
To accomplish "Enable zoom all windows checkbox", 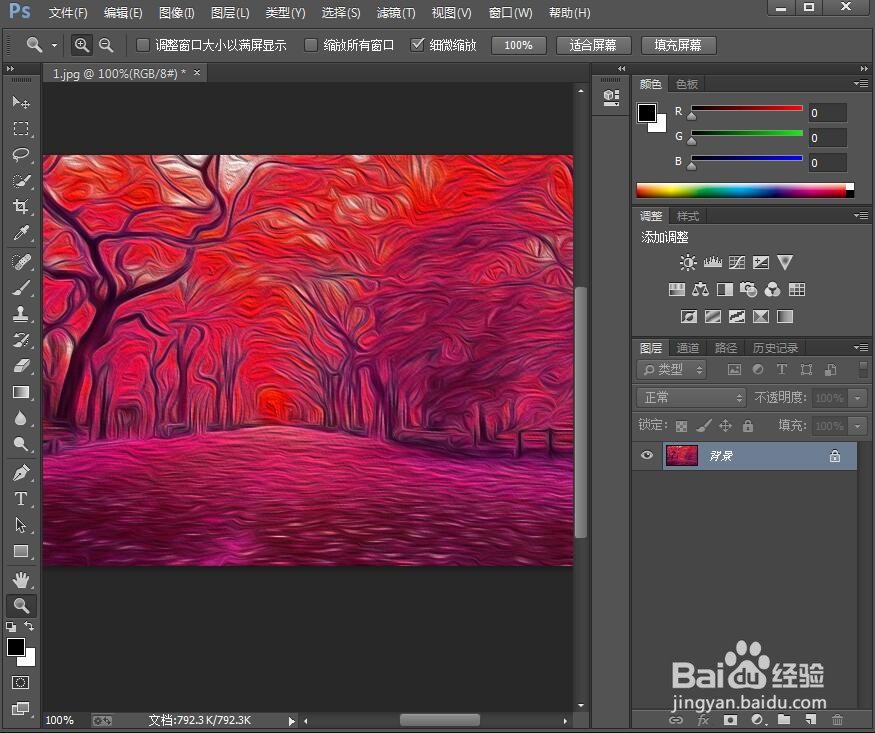I will click(311, 45).
